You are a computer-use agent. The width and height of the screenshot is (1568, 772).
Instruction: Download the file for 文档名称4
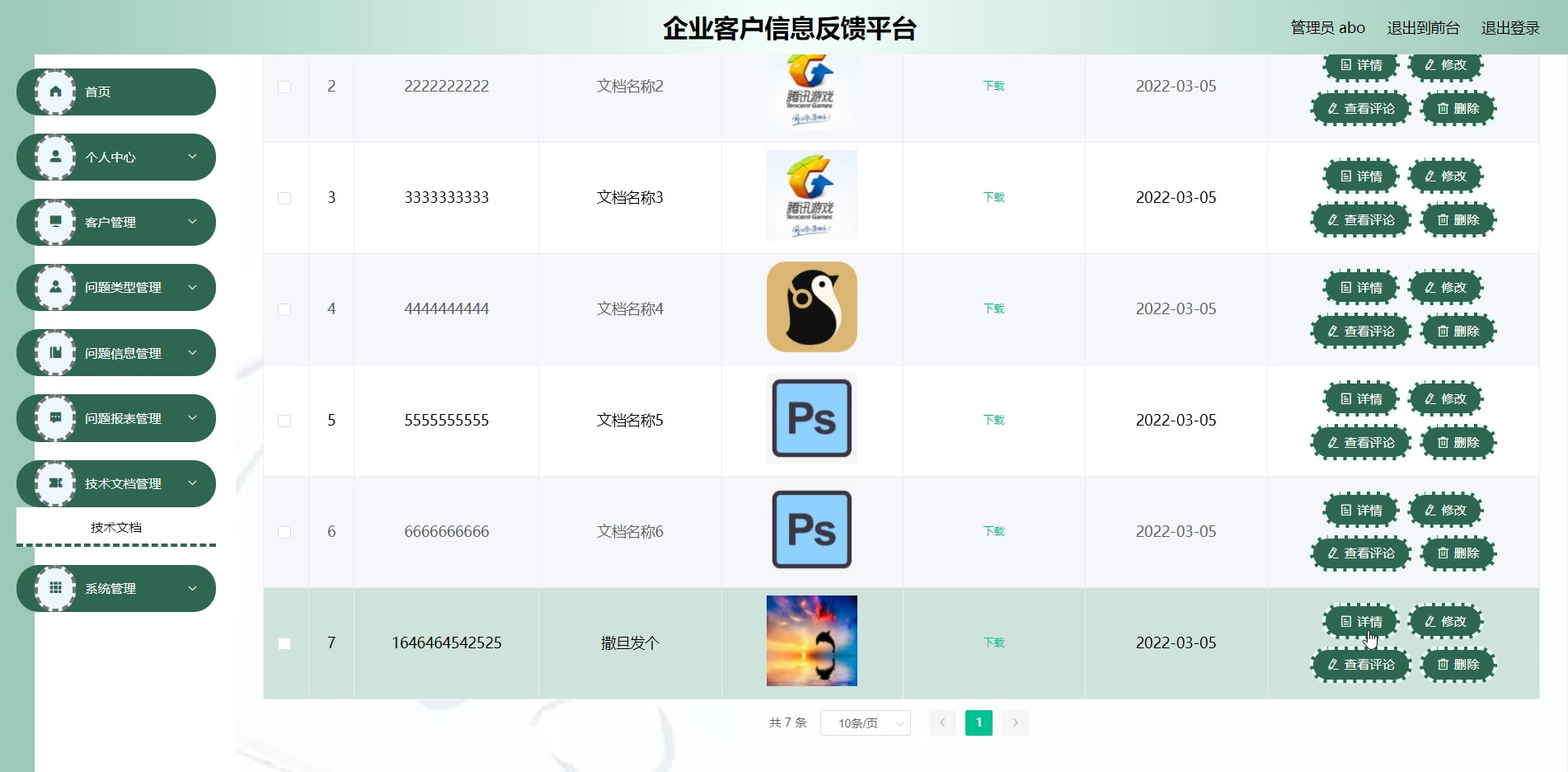point(994,308)
